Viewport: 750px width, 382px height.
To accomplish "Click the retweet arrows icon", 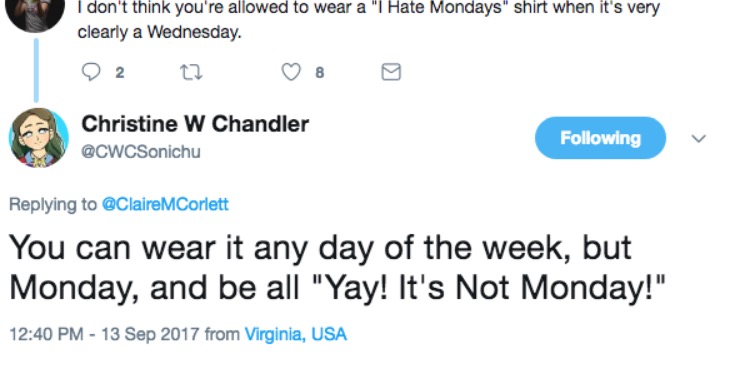I will (x=191, y=73).
